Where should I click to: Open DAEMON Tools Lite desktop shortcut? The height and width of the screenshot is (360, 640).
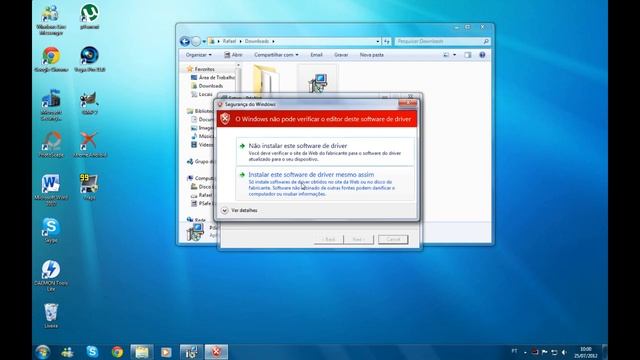(x=51, y=276)
